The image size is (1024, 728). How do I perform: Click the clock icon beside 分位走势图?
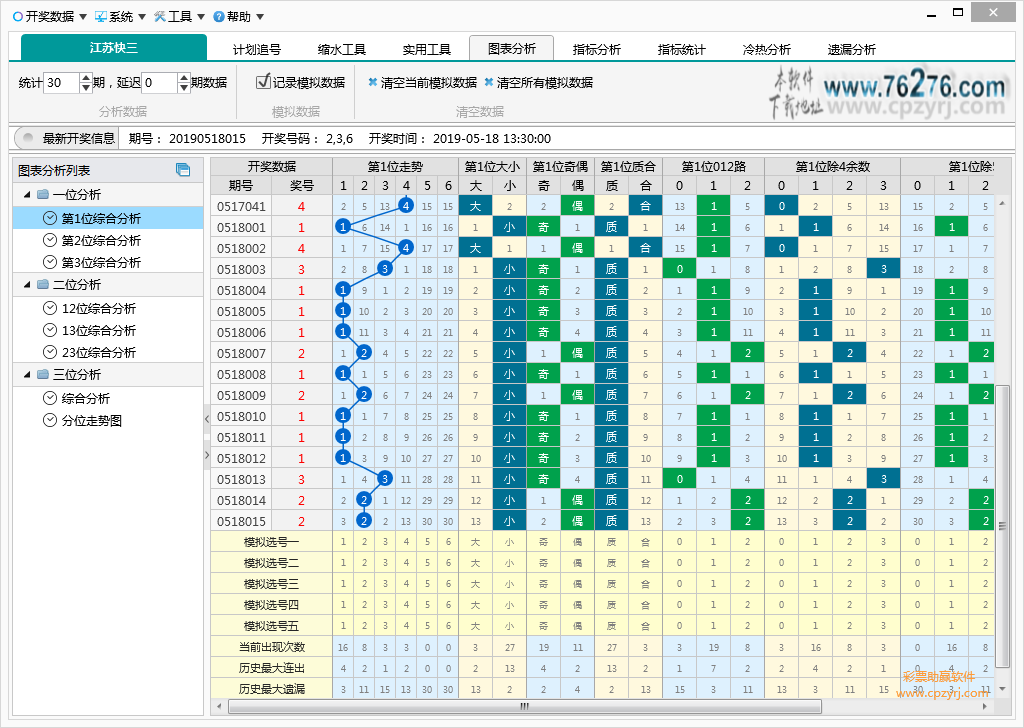click(50, 420)
